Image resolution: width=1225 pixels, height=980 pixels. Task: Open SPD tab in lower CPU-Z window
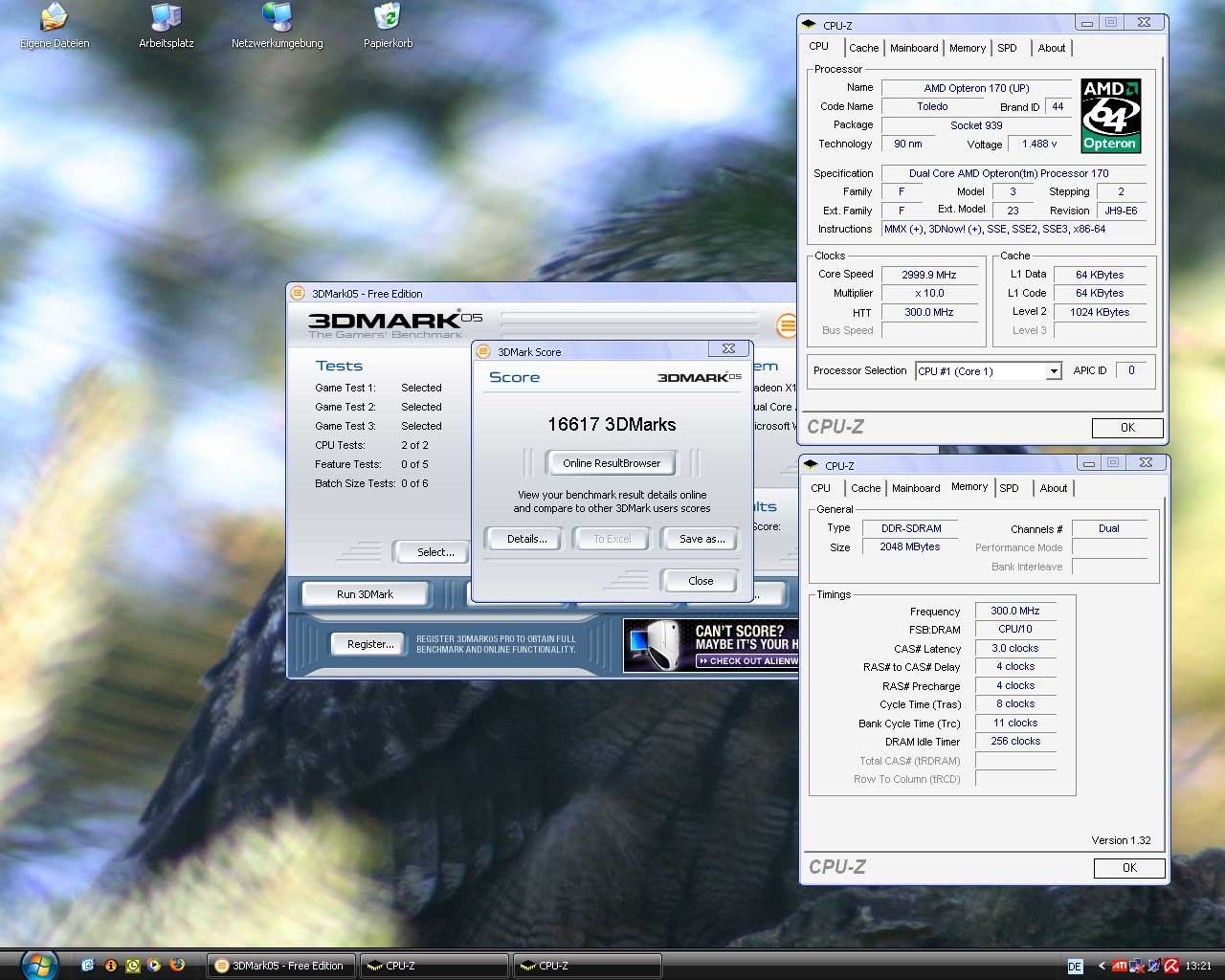click(1009, 488)
